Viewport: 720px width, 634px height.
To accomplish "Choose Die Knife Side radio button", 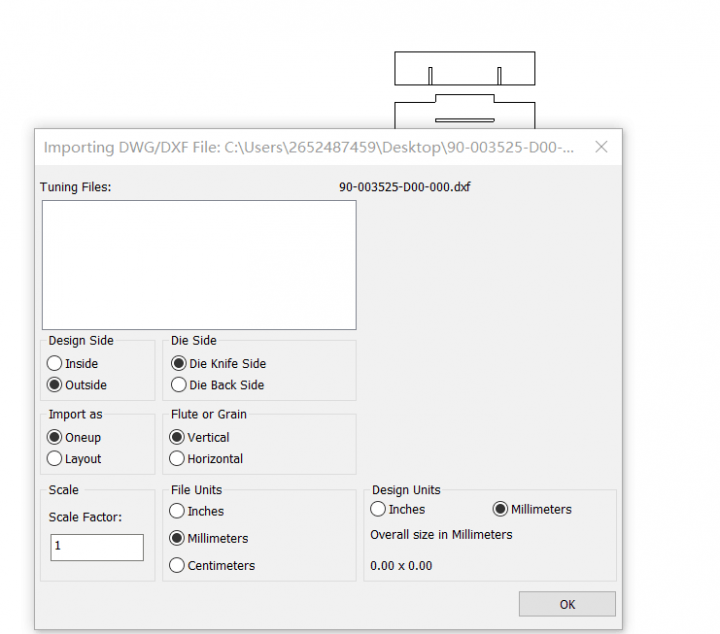I will point(179,364).
